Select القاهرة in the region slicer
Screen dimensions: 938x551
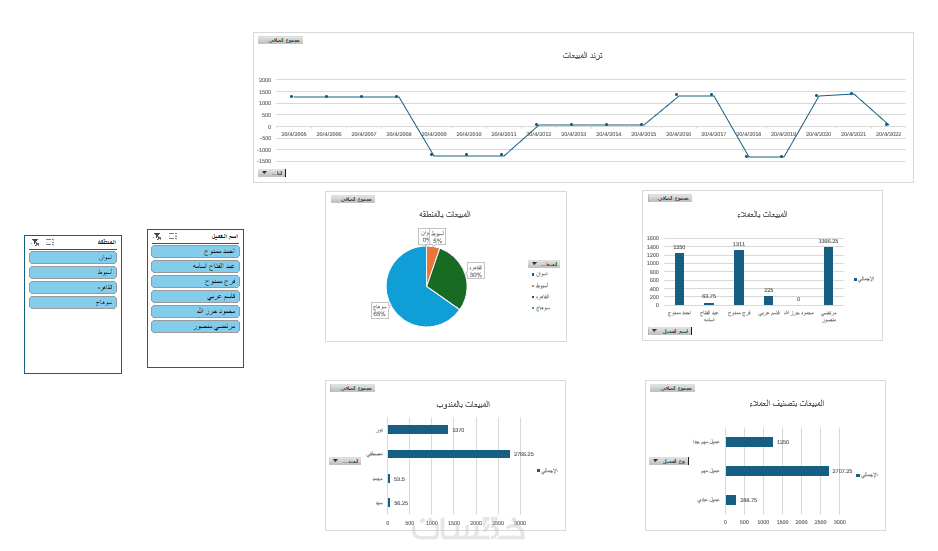coord(73,287)
